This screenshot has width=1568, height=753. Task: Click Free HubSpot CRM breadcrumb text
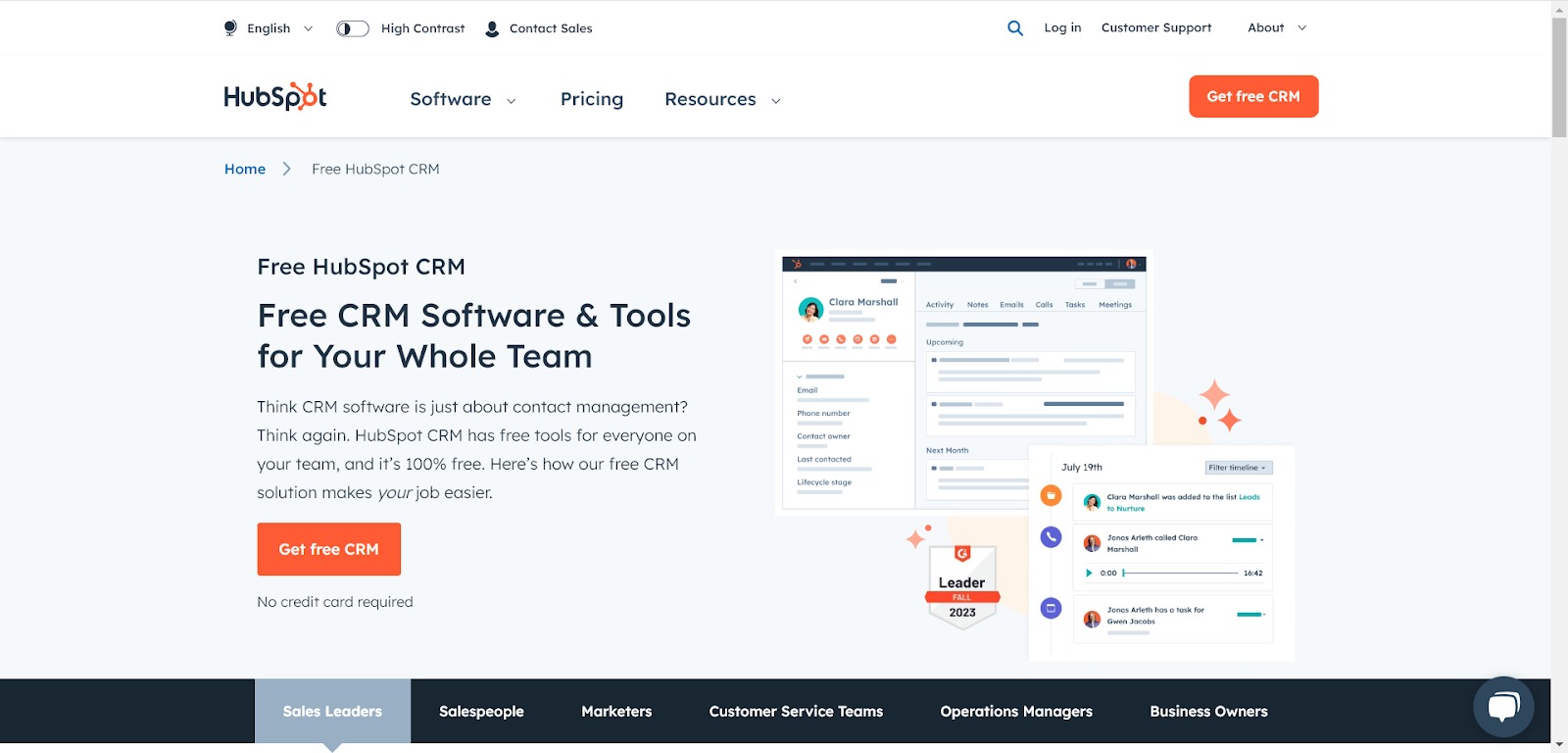[375, 169]
